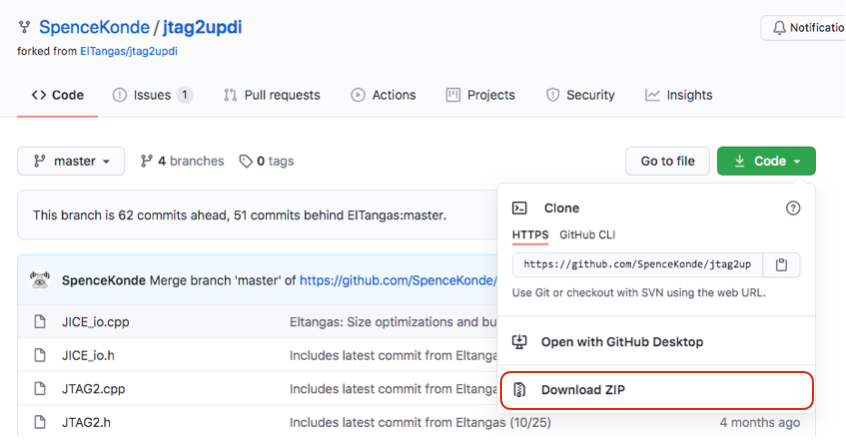Click the SpenceKonde avatar thumbnail in commit bar

(x=40, y=280)
